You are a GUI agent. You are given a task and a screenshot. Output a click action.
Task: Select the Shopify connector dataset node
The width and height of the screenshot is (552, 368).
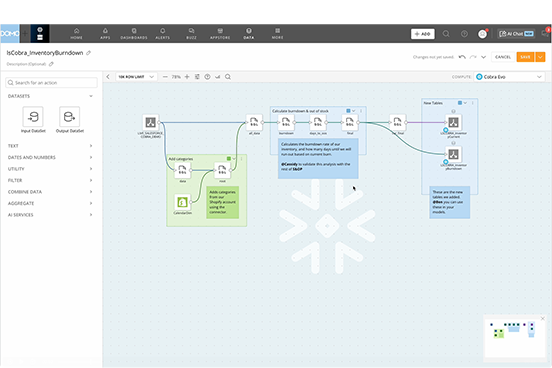coord(182,202)
